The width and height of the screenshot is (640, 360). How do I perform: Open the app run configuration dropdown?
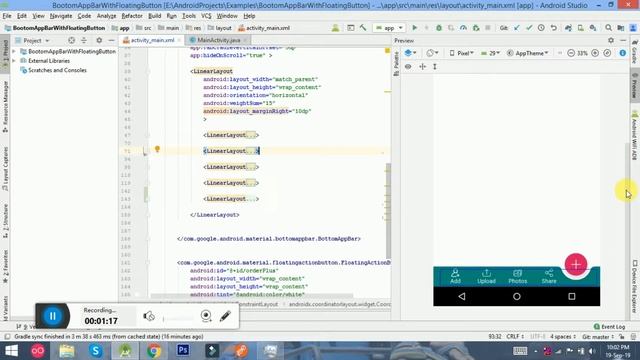(389, 28)
